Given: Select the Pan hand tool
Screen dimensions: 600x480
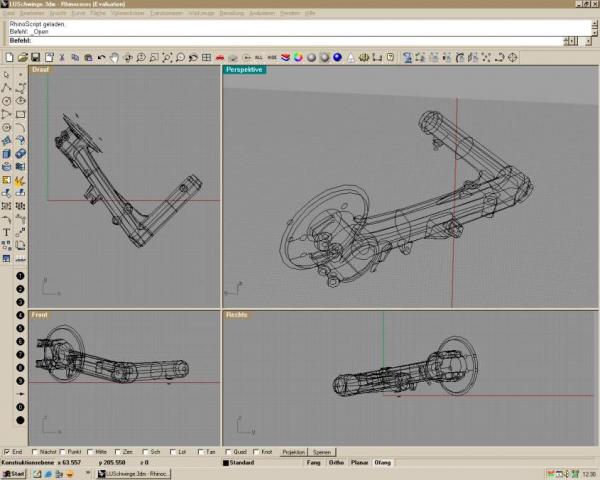Looking at the screenshot, I should click(114, 57).
